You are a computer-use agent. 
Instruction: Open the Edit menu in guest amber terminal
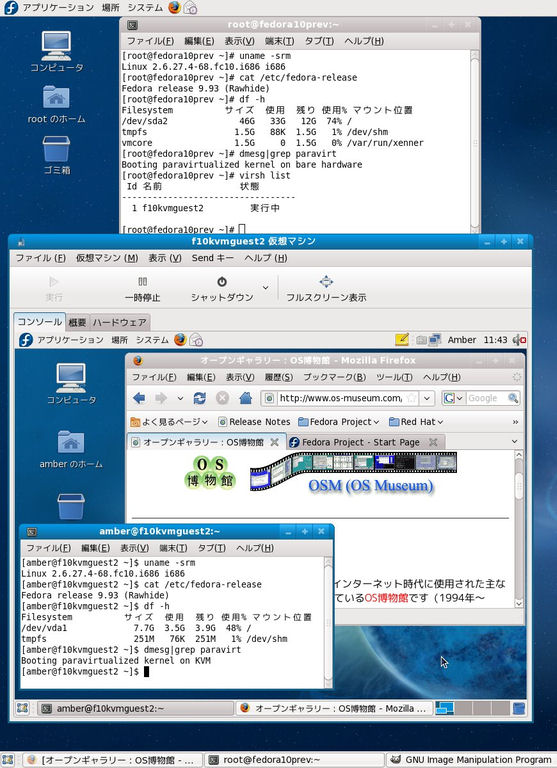pyautogui.click(x=95, y=548)
